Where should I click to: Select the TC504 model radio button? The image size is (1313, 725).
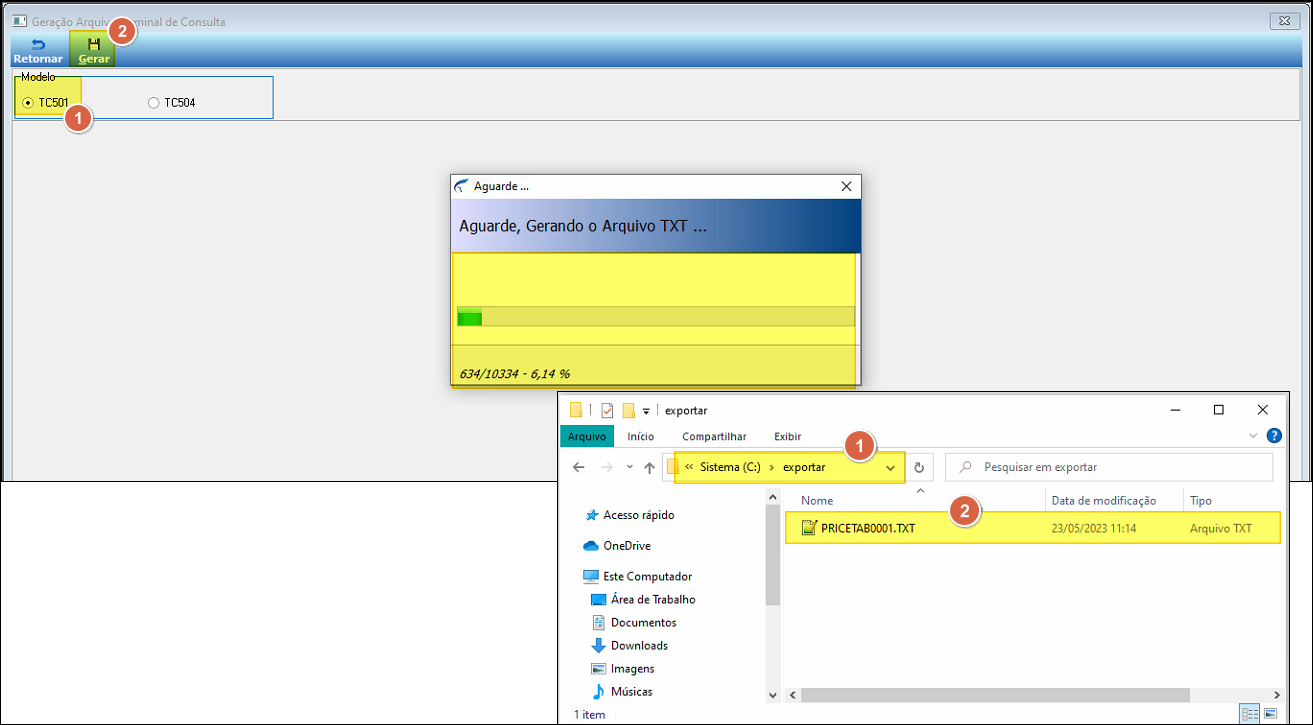(x=153, y=102)
